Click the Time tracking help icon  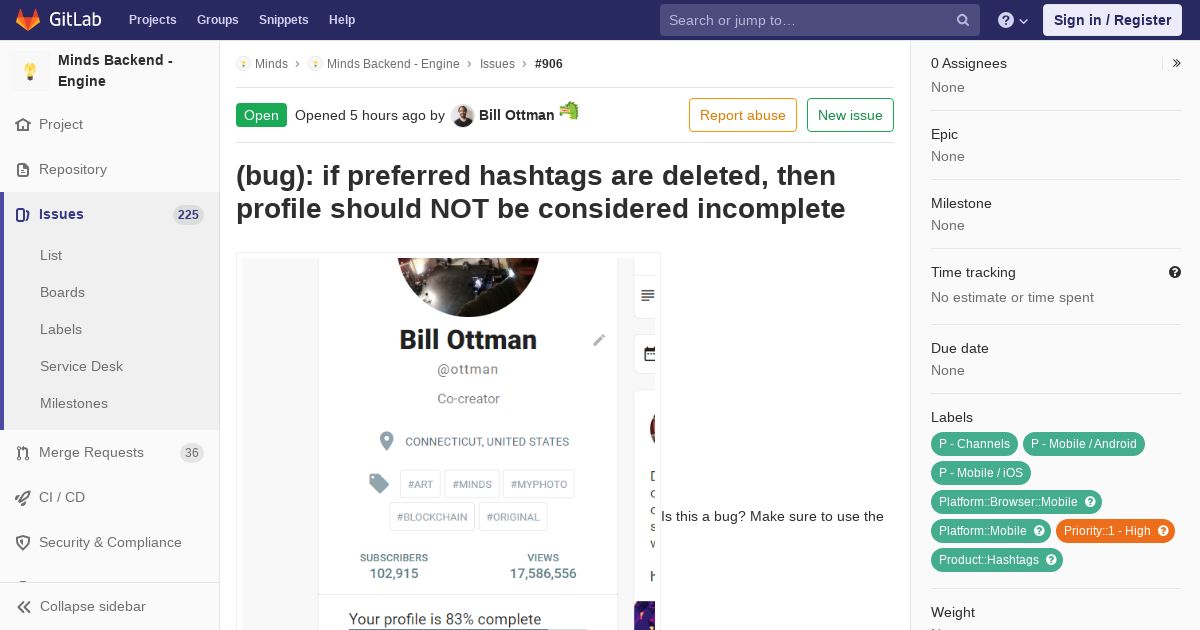tap(1175, 272)
